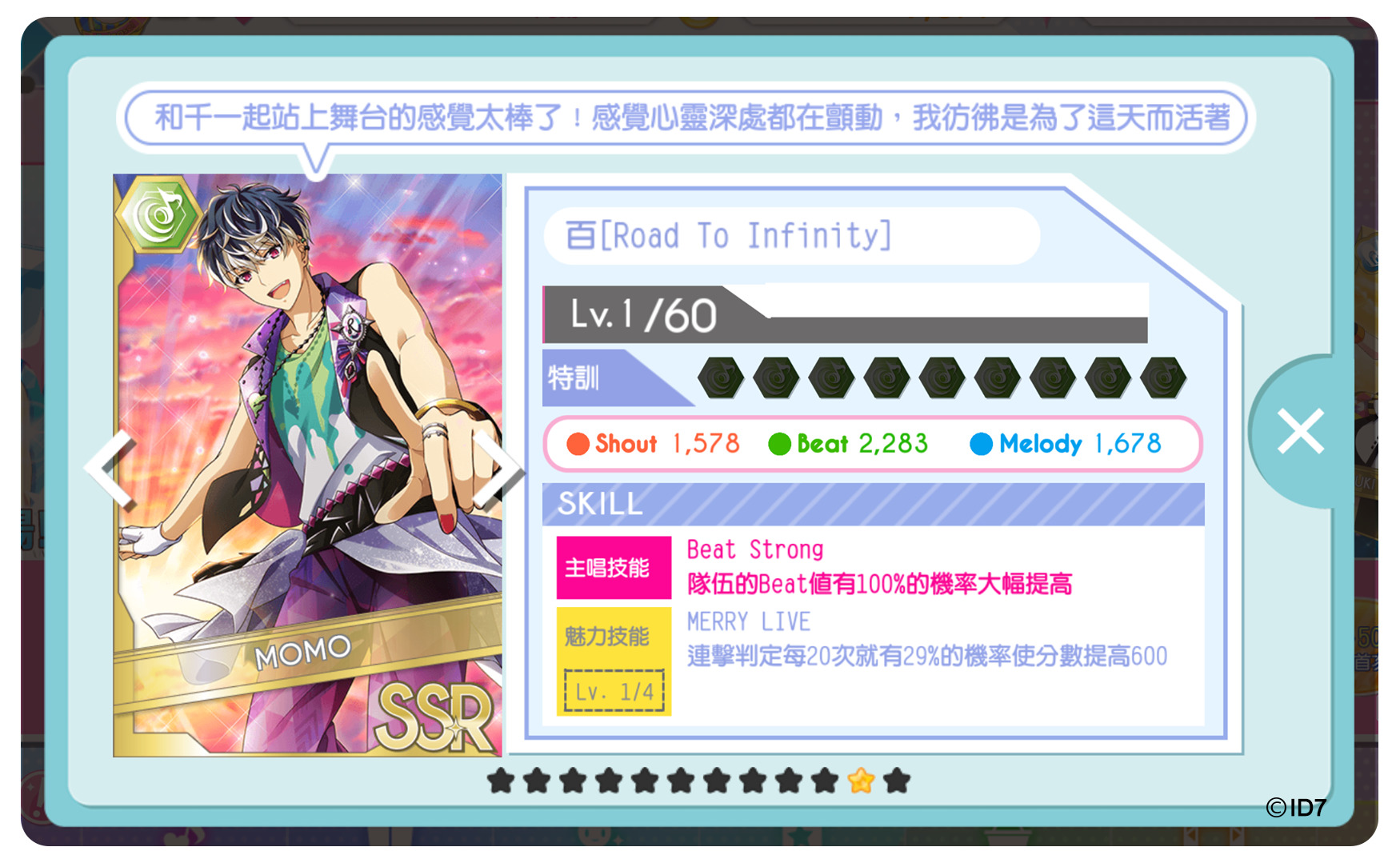1400x859 pixels.
Task: Tap the green music note attribute hexagon icon
Action: point(160,214)
